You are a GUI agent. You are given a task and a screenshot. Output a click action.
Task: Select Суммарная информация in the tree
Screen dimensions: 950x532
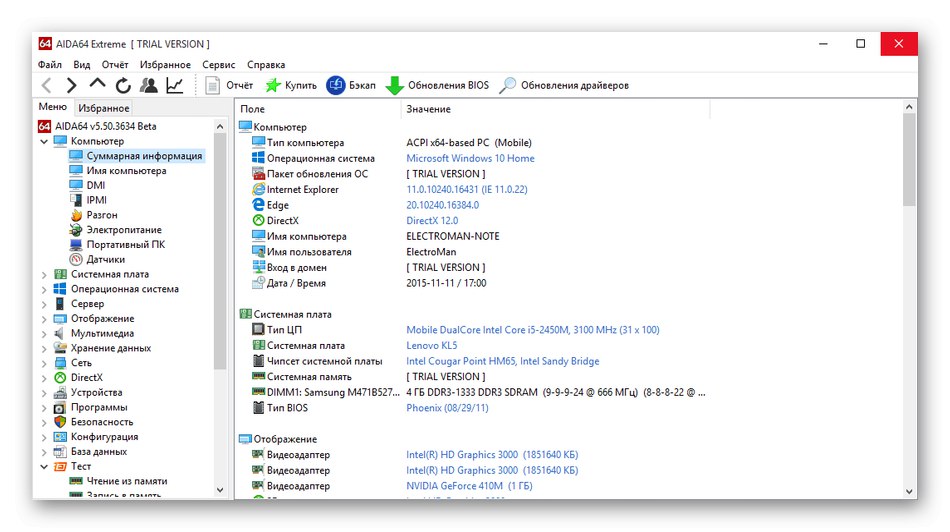click(144, 156)
